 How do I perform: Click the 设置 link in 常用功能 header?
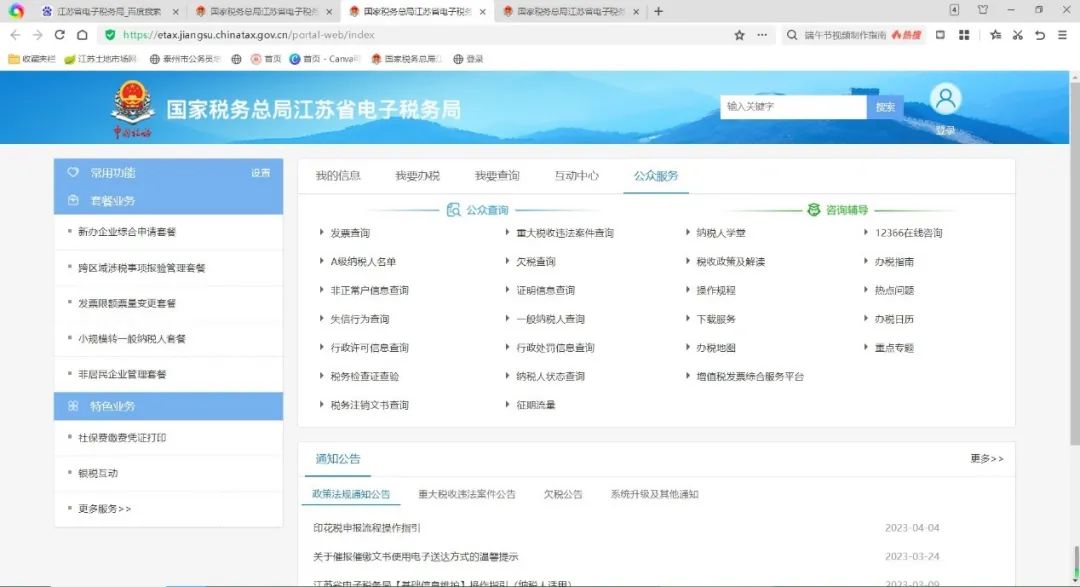point(260,173)
